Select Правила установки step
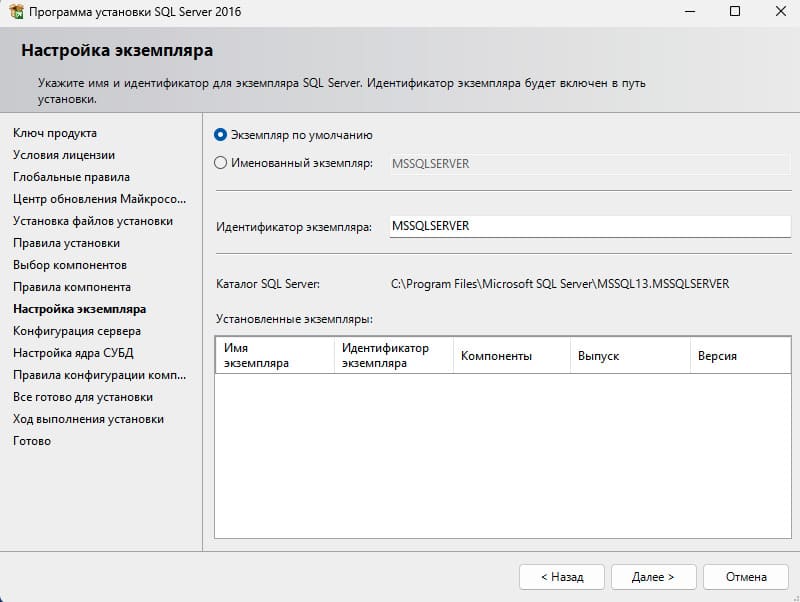This screenshot has width=800, height=602. point(66,243)
